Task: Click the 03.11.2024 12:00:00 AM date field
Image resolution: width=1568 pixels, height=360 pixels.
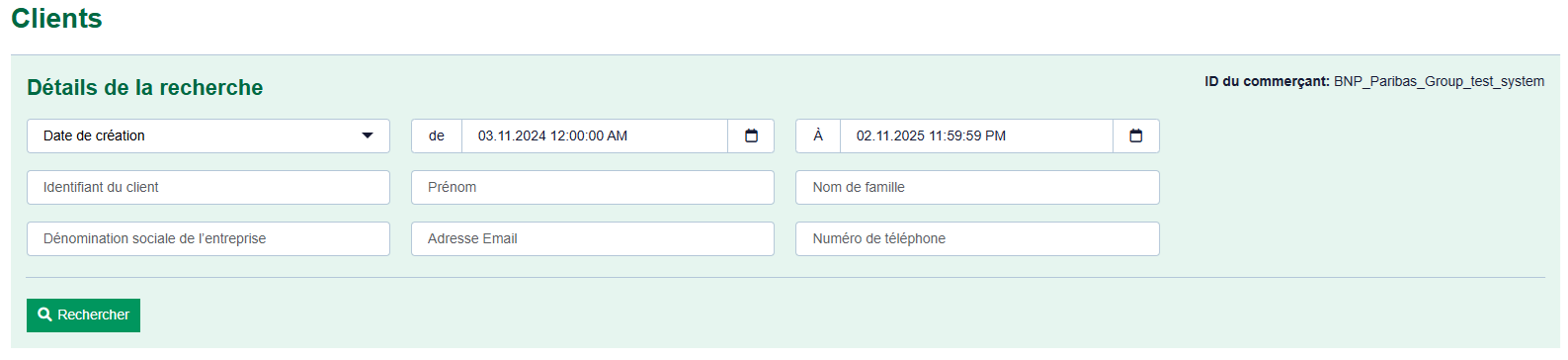Action: tap(594, 135)
